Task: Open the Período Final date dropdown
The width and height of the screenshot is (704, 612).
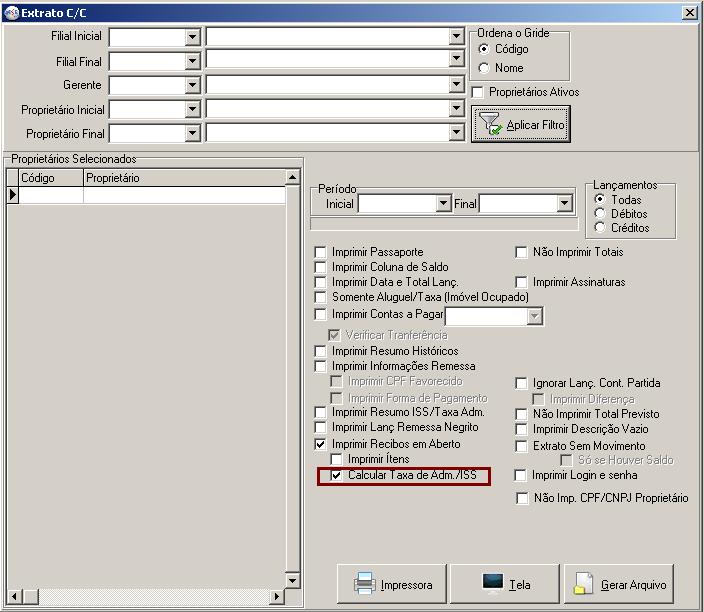Action: [564, 204]
